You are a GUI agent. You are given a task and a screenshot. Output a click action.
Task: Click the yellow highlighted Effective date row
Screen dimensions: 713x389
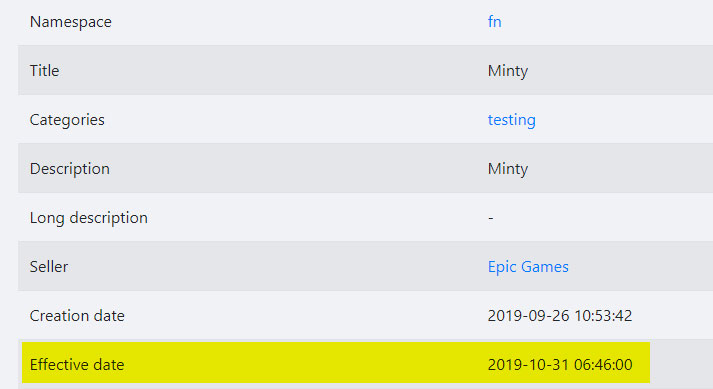[336, 363]
